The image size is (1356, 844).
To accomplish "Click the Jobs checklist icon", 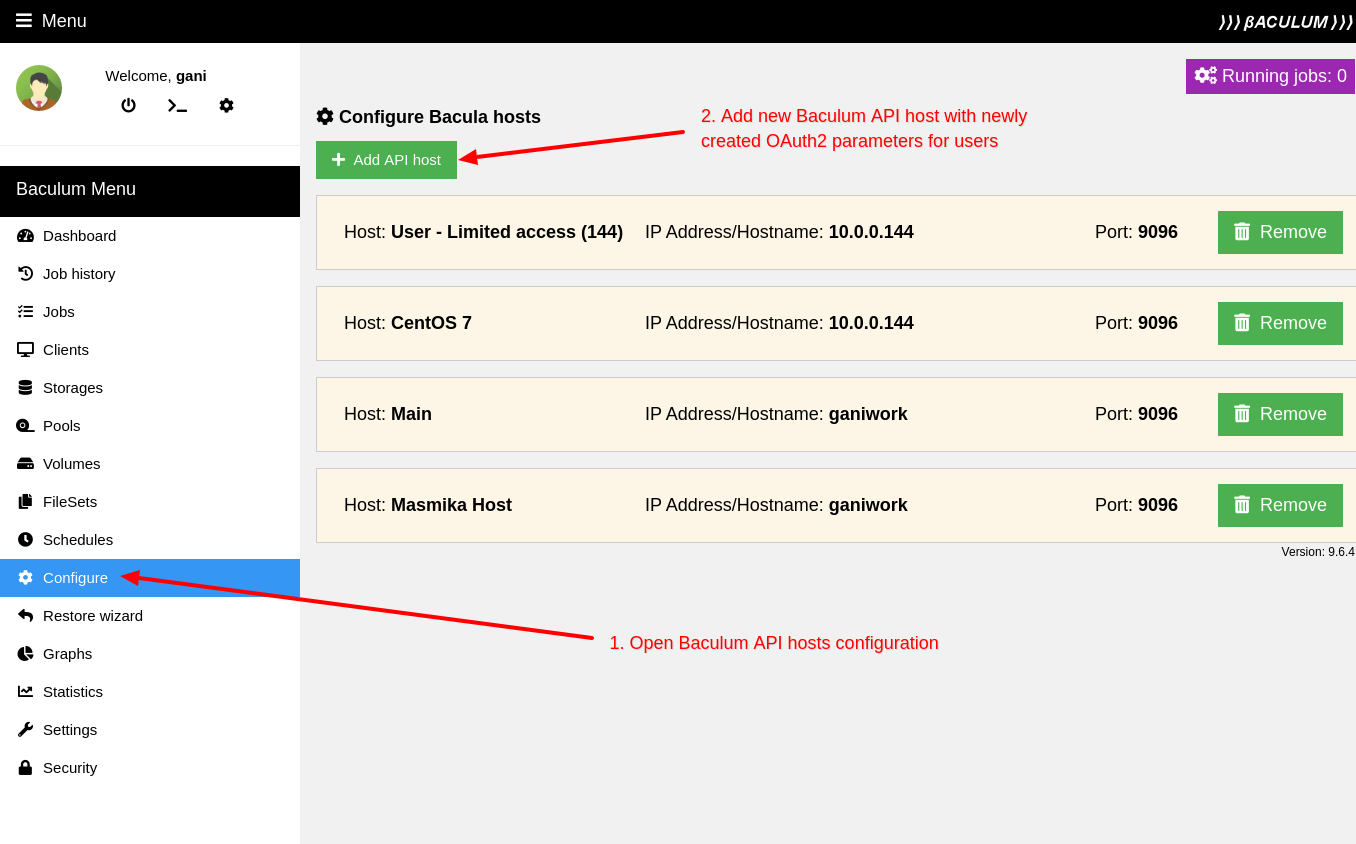I will tap(25, 312).
